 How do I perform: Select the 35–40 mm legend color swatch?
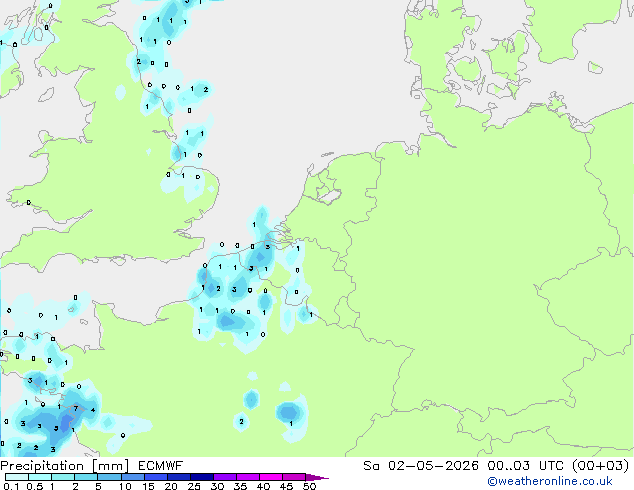248,477
